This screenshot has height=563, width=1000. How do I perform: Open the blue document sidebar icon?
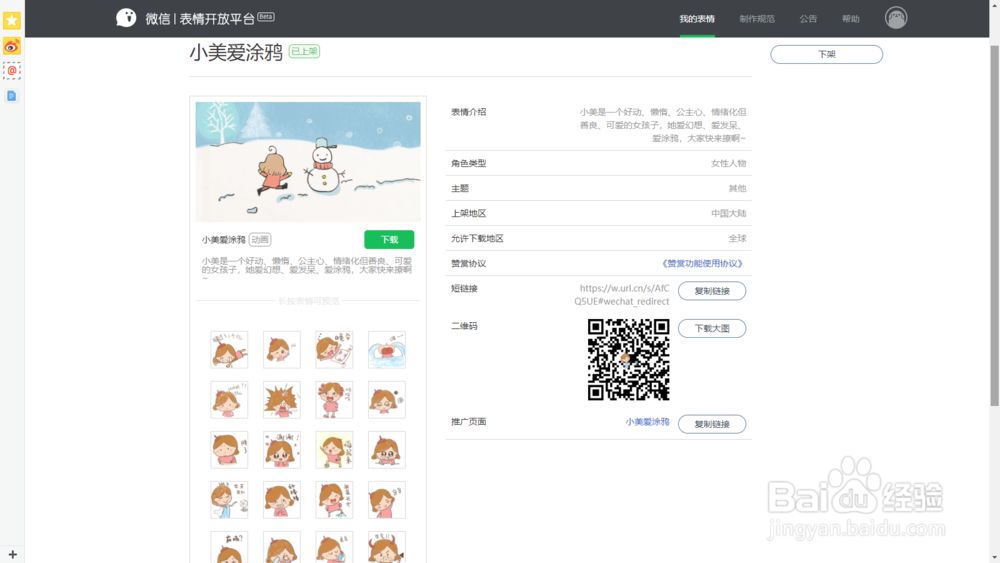11,96
